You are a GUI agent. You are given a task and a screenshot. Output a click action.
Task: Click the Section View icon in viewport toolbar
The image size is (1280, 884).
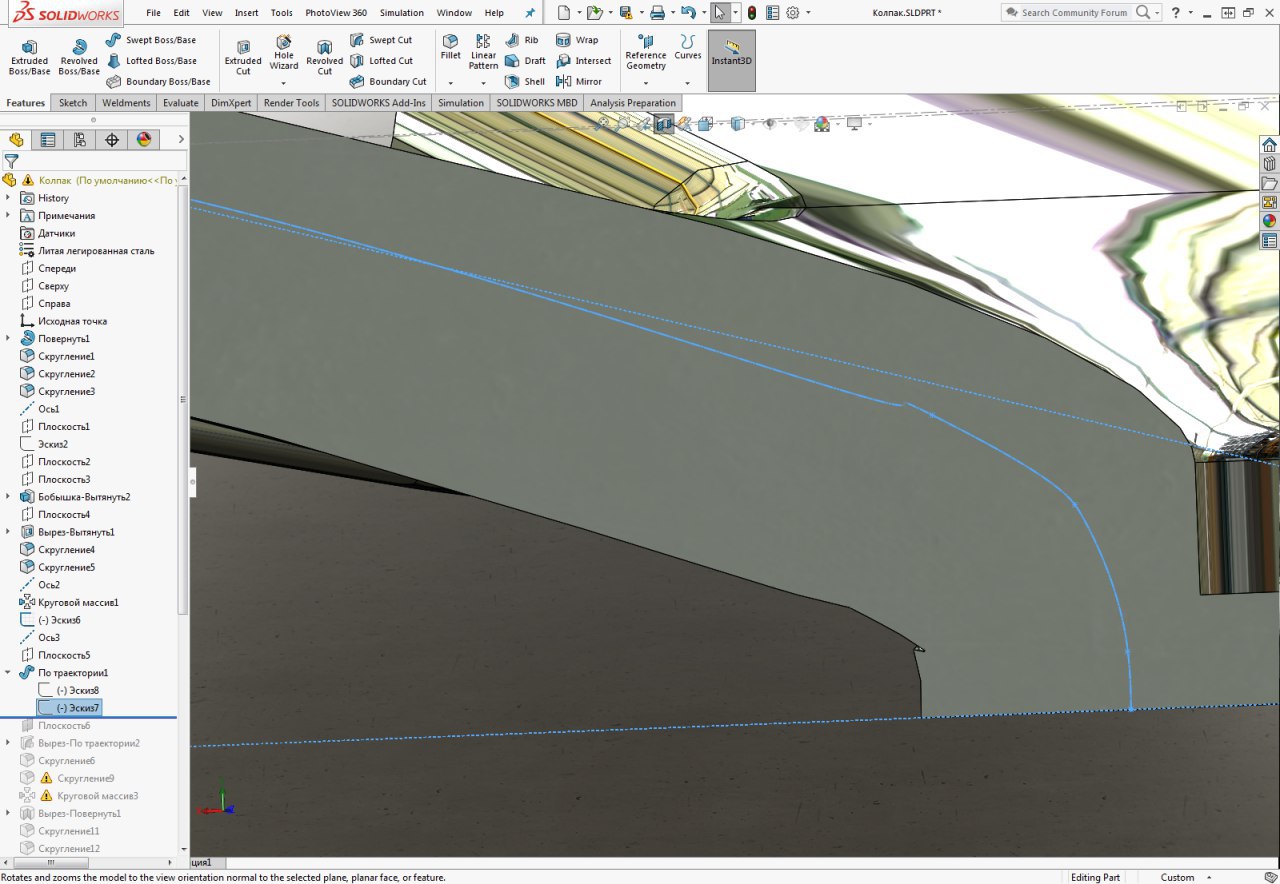[665, 124]
